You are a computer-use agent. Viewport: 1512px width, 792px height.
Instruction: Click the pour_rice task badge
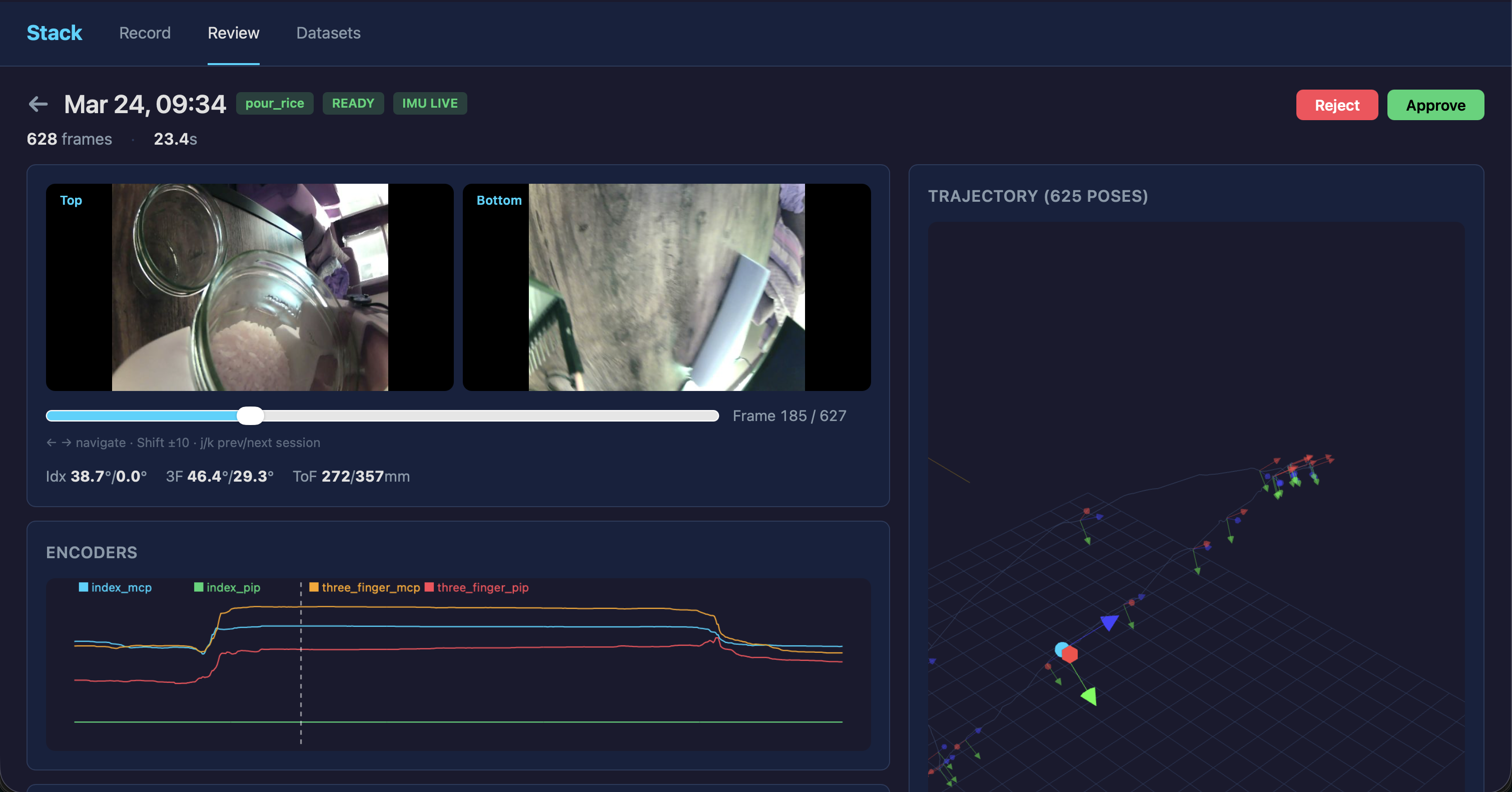pos(274,103)
